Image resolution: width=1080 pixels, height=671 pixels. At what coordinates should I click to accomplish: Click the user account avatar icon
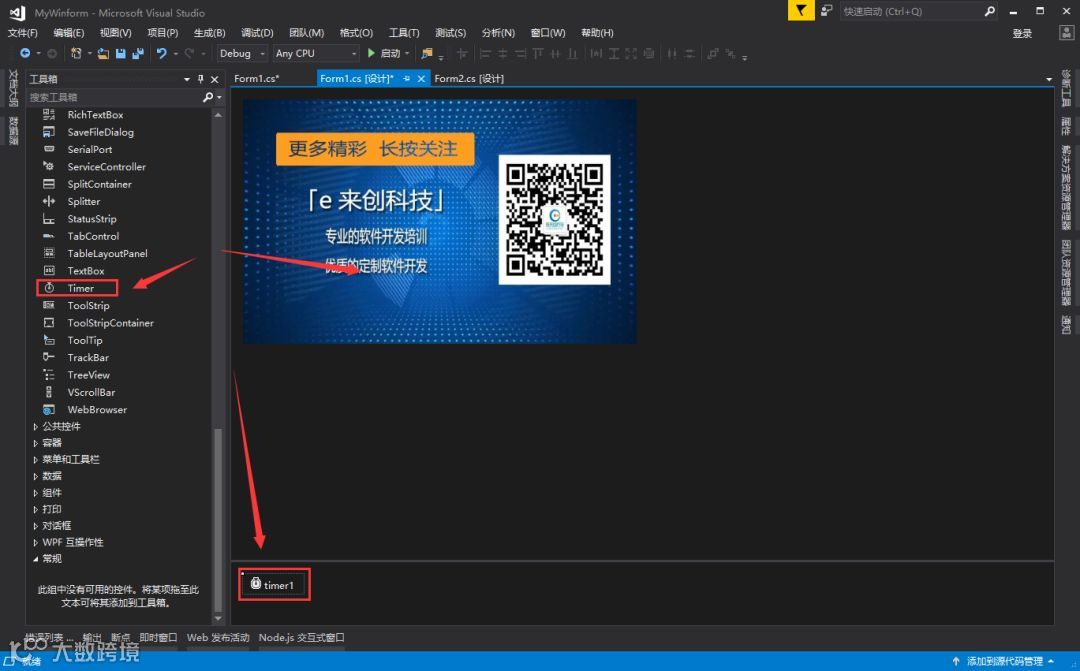(1066, 32)
